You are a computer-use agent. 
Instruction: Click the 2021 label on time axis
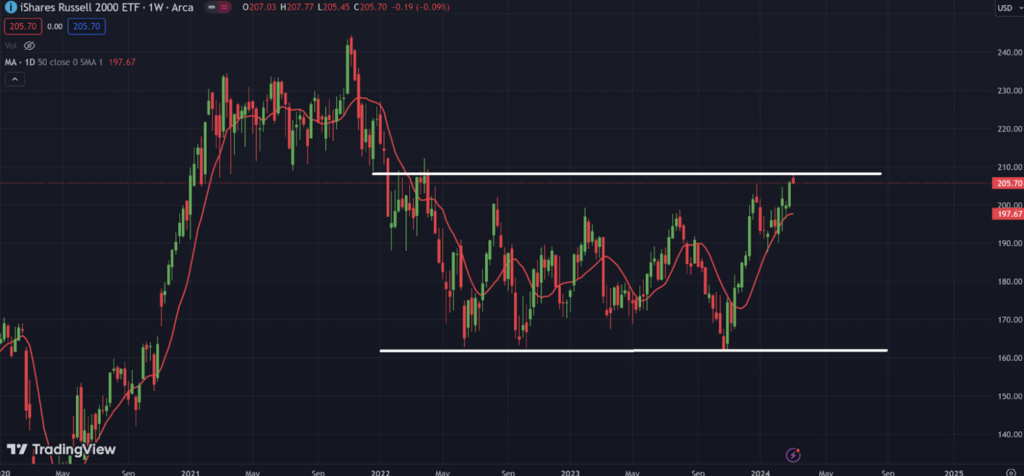click(190, 471)
